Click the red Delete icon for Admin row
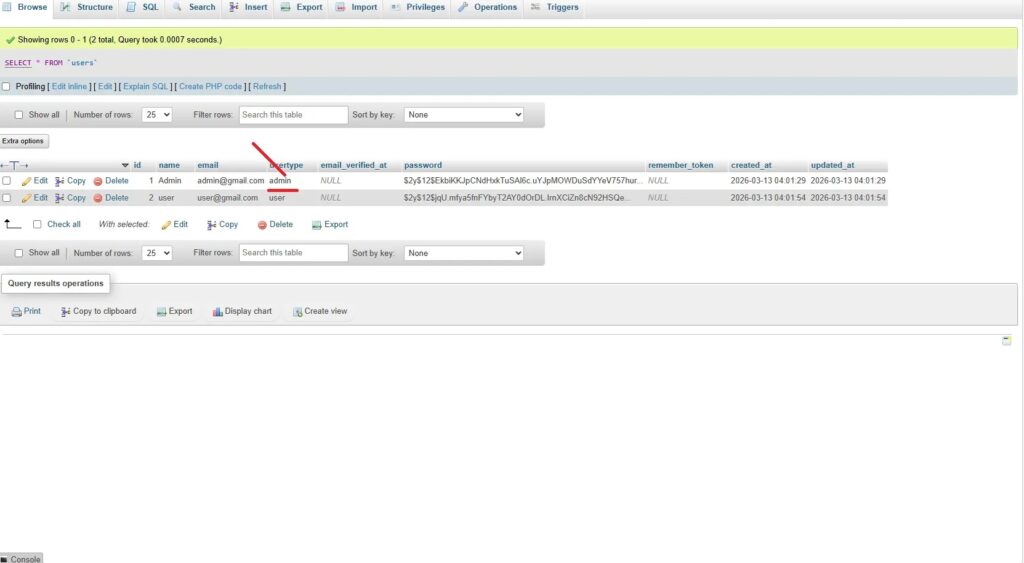Screen dimensions: 1024x563 [98, 181]
